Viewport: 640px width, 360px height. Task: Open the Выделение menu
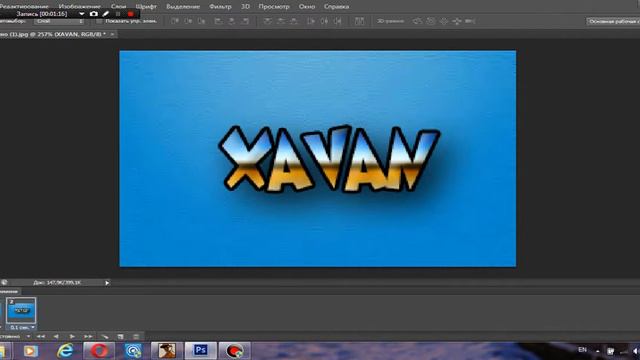coord(183,6)
